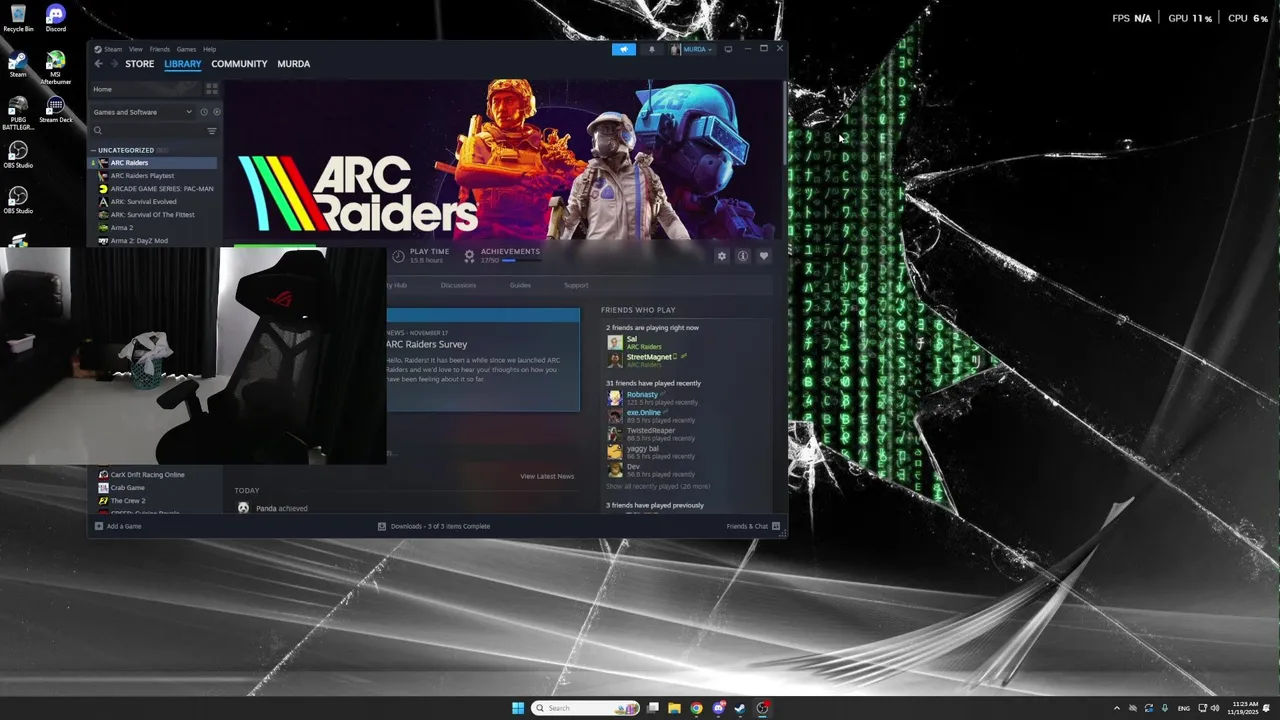This screenshot has width=1280, height=720.
Task: Switch library to grid collections view
Action: click(x=211, y=89)
